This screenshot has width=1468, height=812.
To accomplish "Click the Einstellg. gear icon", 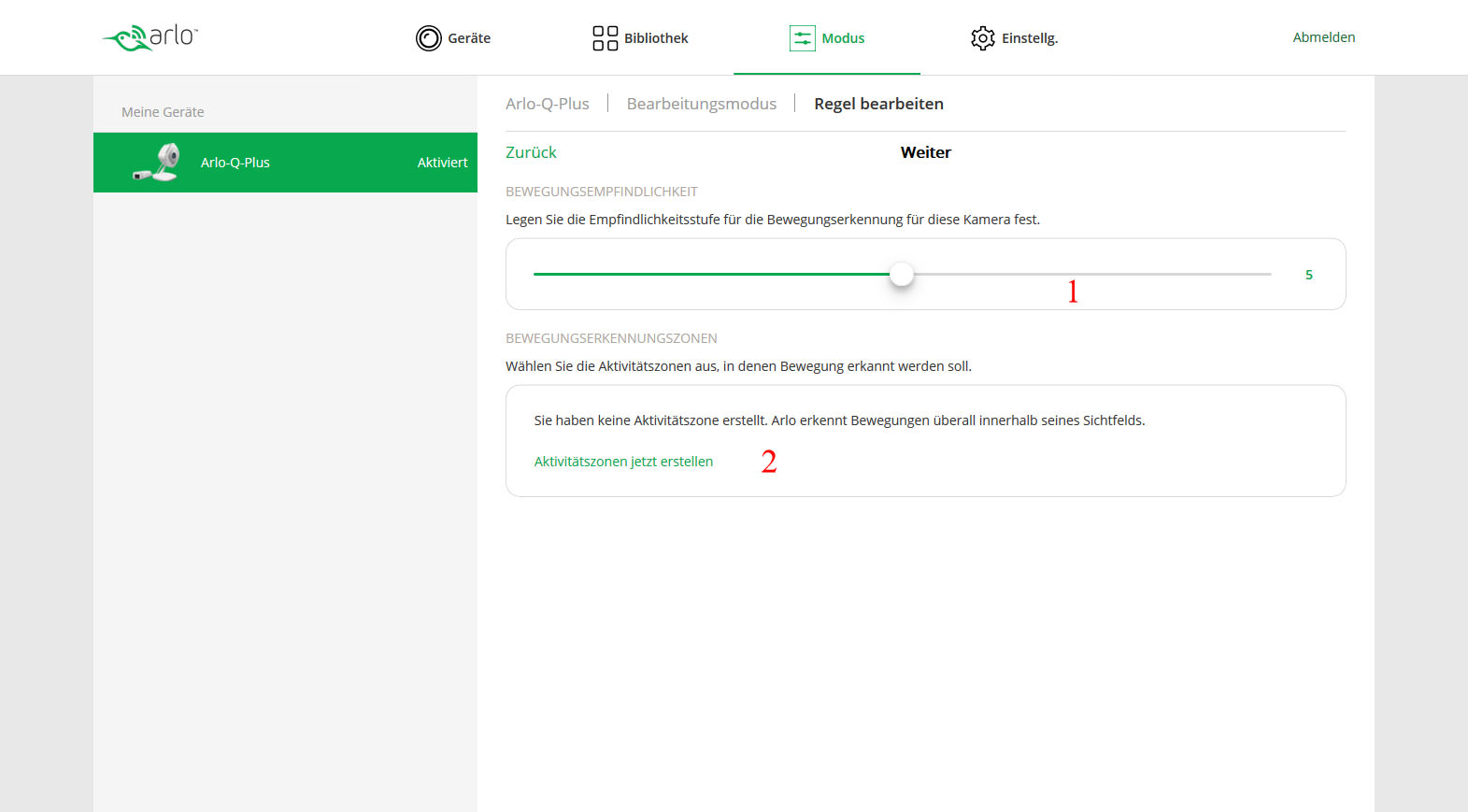I will click(x=983, y=38).
